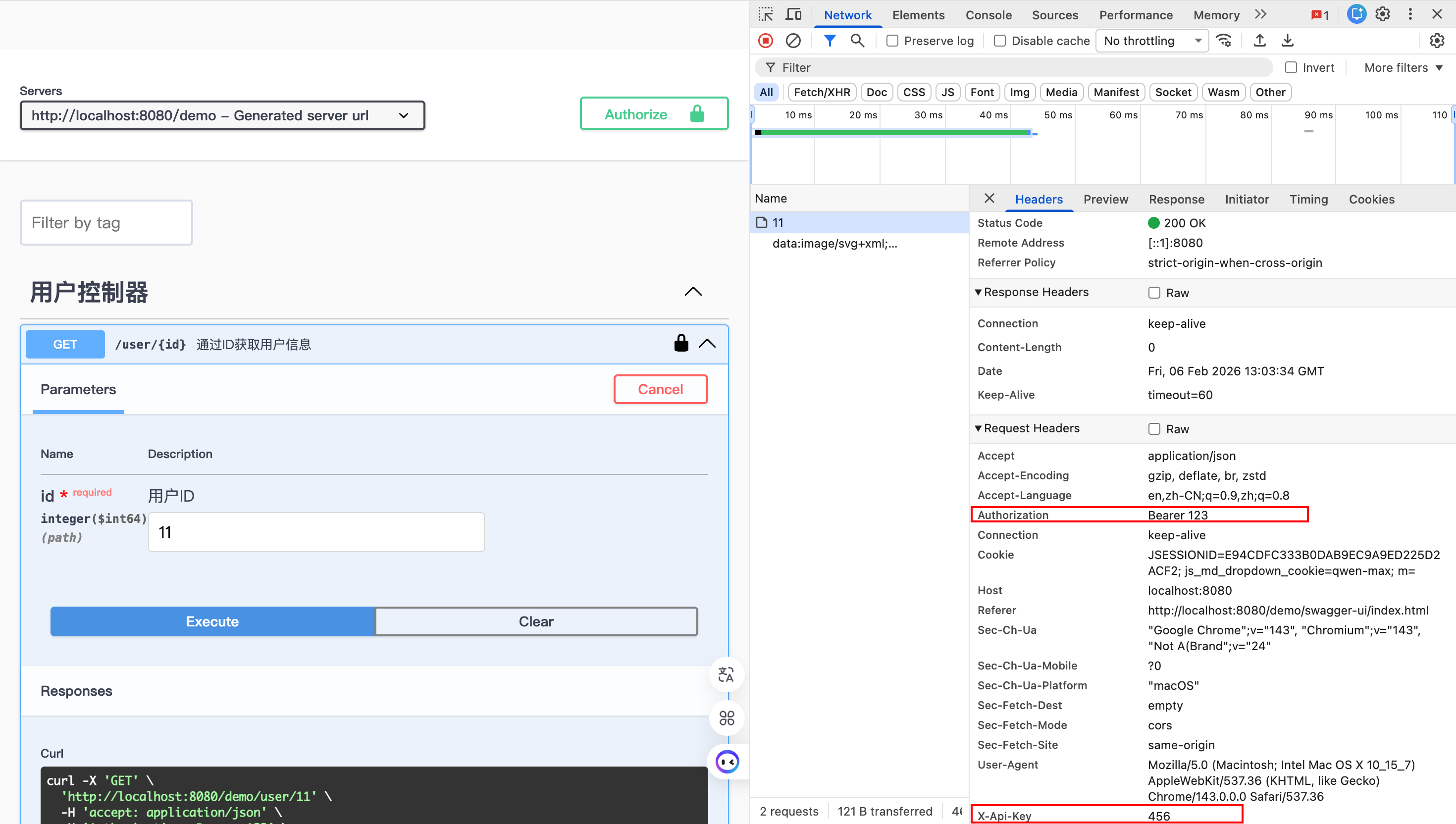The image size is (1456, 824).
Task: Open the Initiator tab of the request
Action: (1247, 199)
